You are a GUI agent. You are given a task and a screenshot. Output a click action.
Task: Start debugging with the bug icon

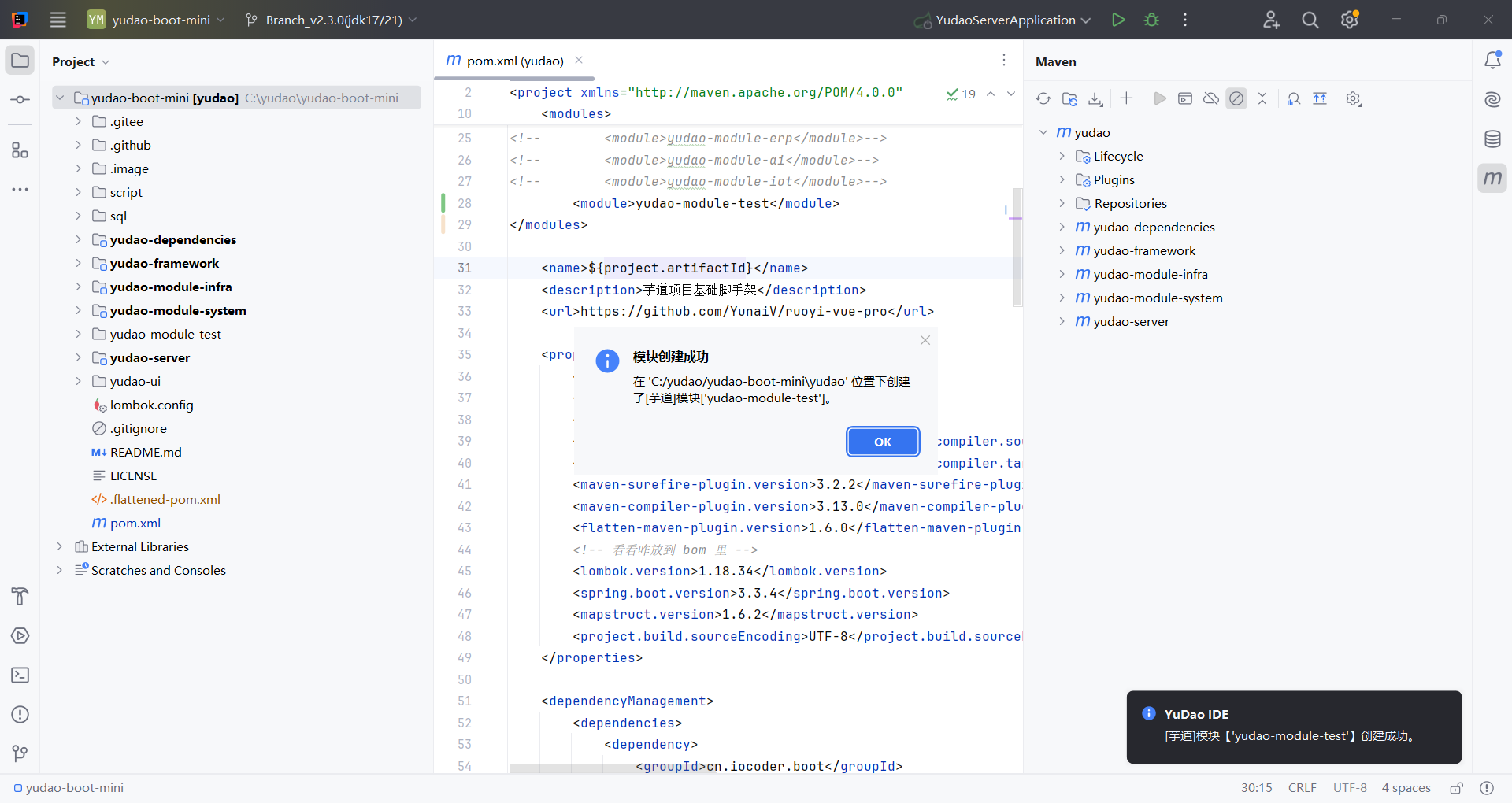pos(1151,20)
